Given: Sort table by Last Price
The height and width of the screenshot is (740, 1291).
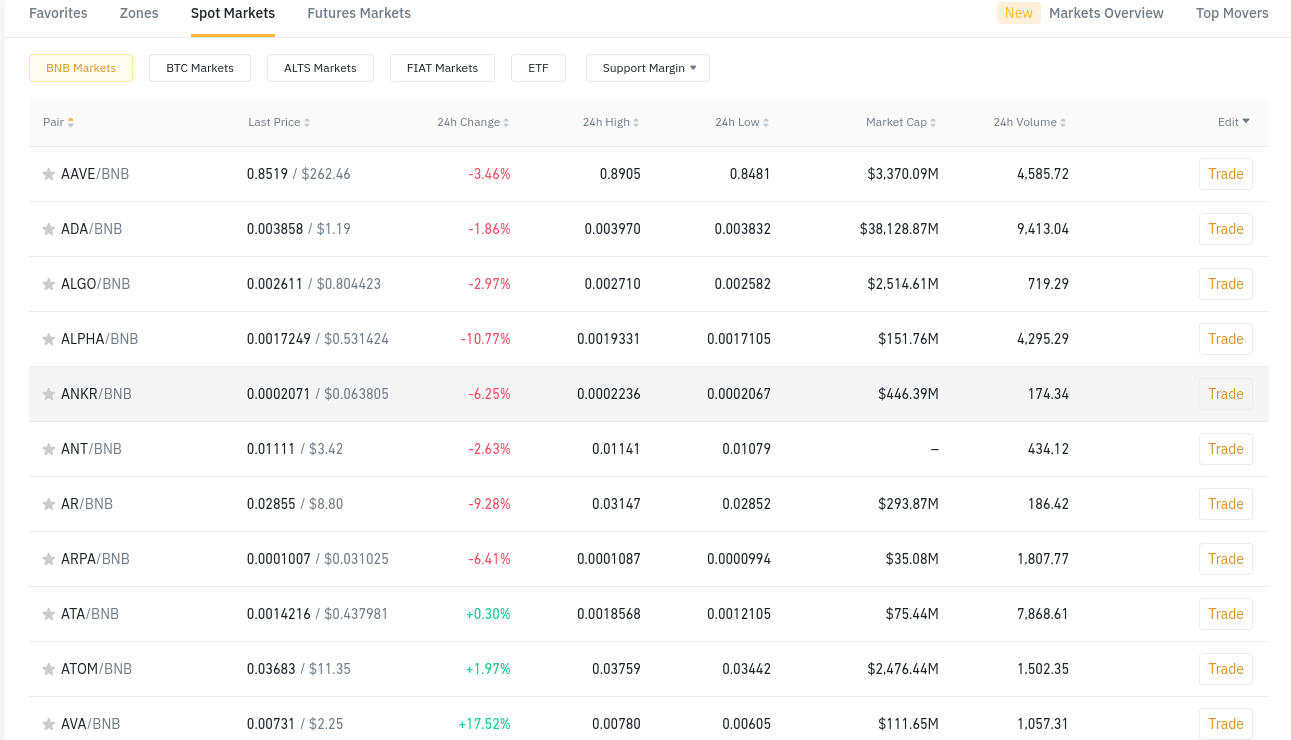Looking at the screenshot, I should (279, 122).
